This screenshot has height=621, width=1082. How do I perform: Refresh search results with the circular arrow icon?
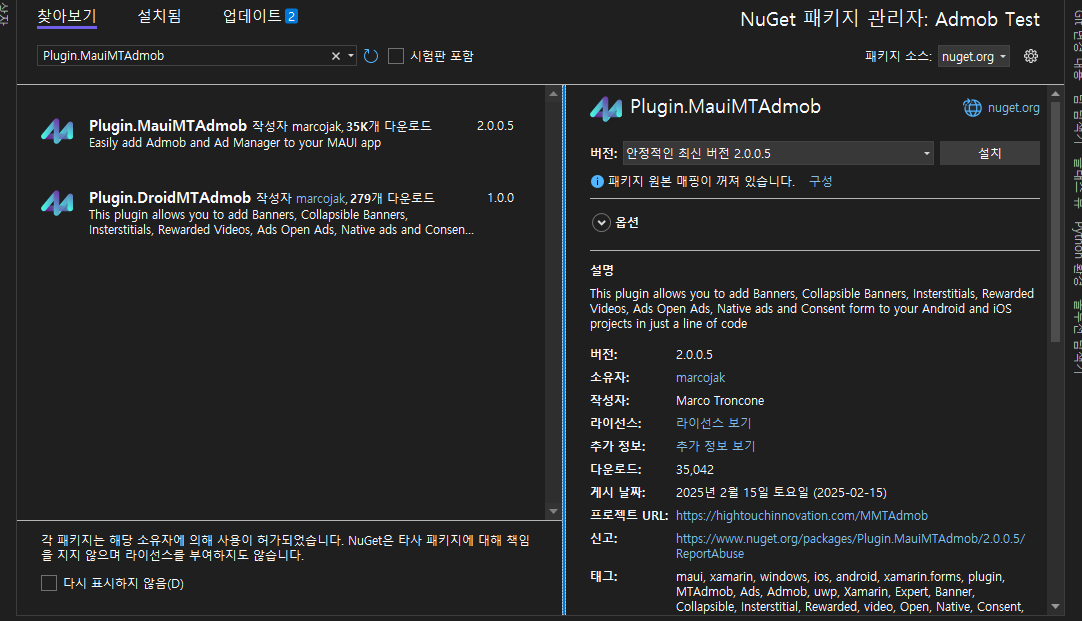click(370, 56)
